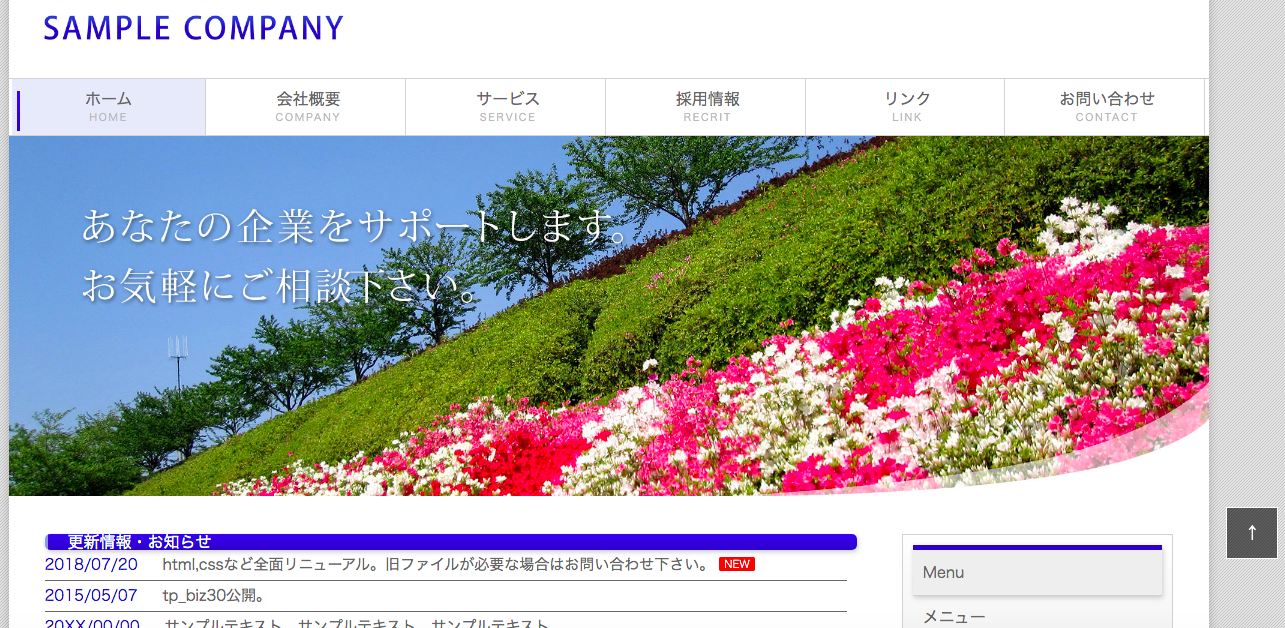Click the tp_biz30公開 news entry
The height and width of the screenshot is (628, 1285).
click(213, 596)
